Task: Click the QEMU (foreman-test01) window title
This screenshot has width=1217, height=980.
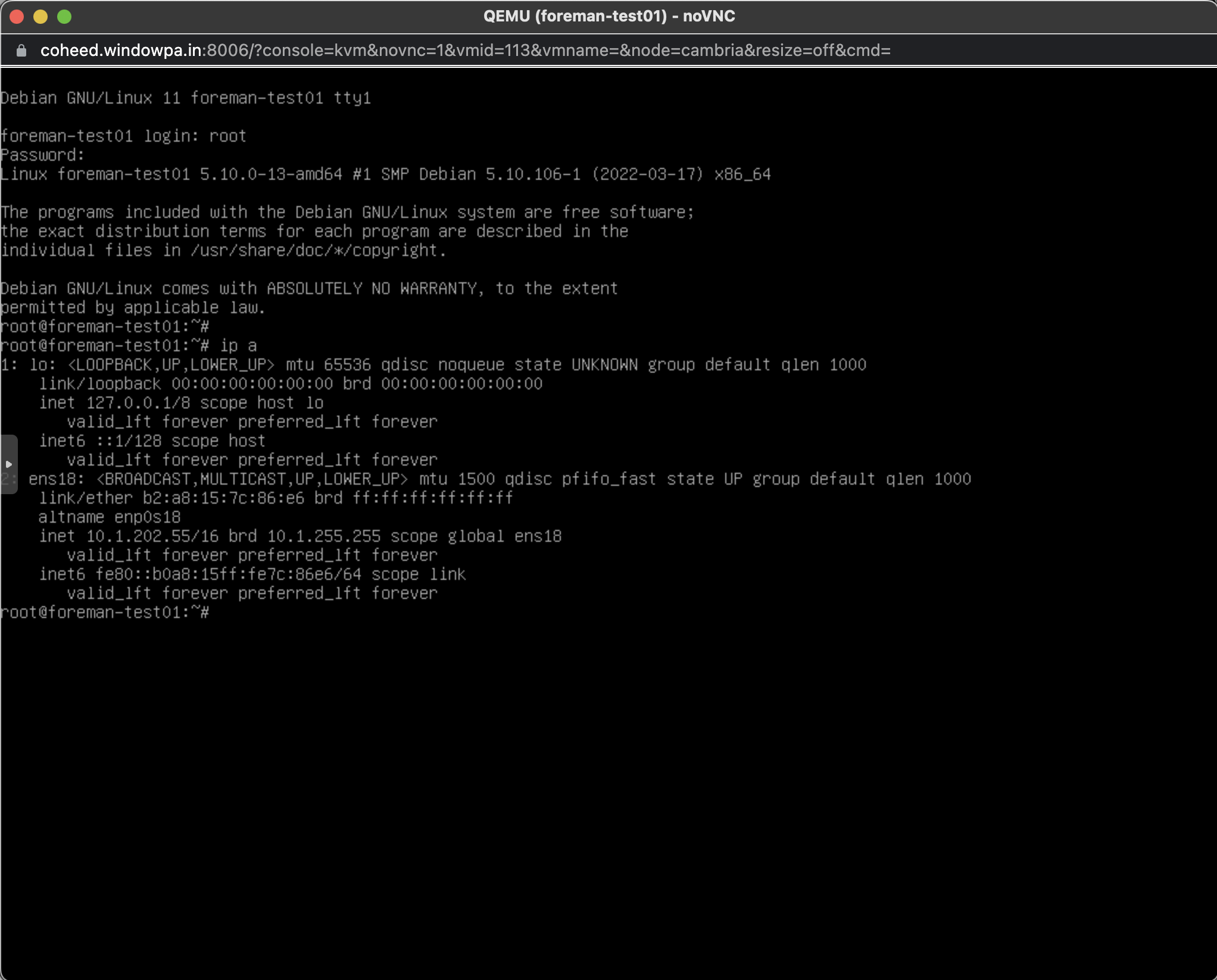Action: point(608,16)
